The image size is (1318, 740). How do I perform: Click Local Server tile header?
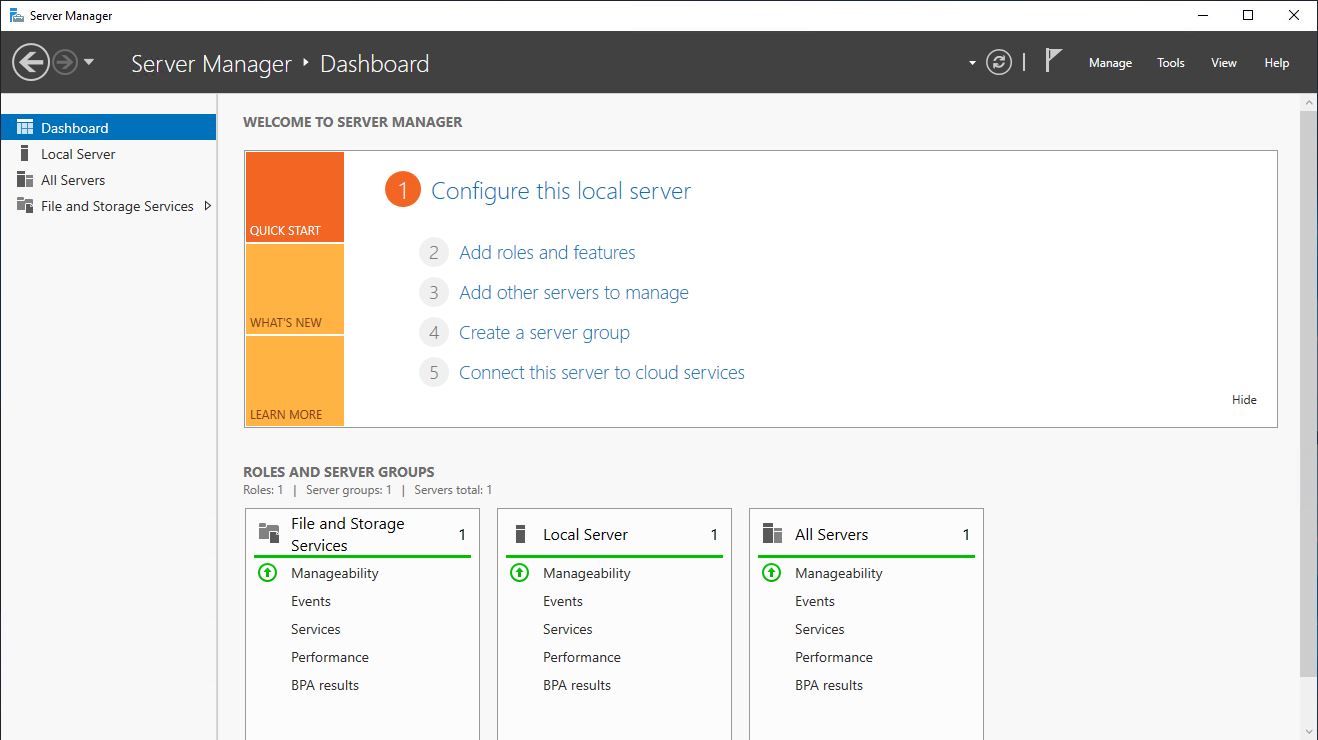point(614,534)
